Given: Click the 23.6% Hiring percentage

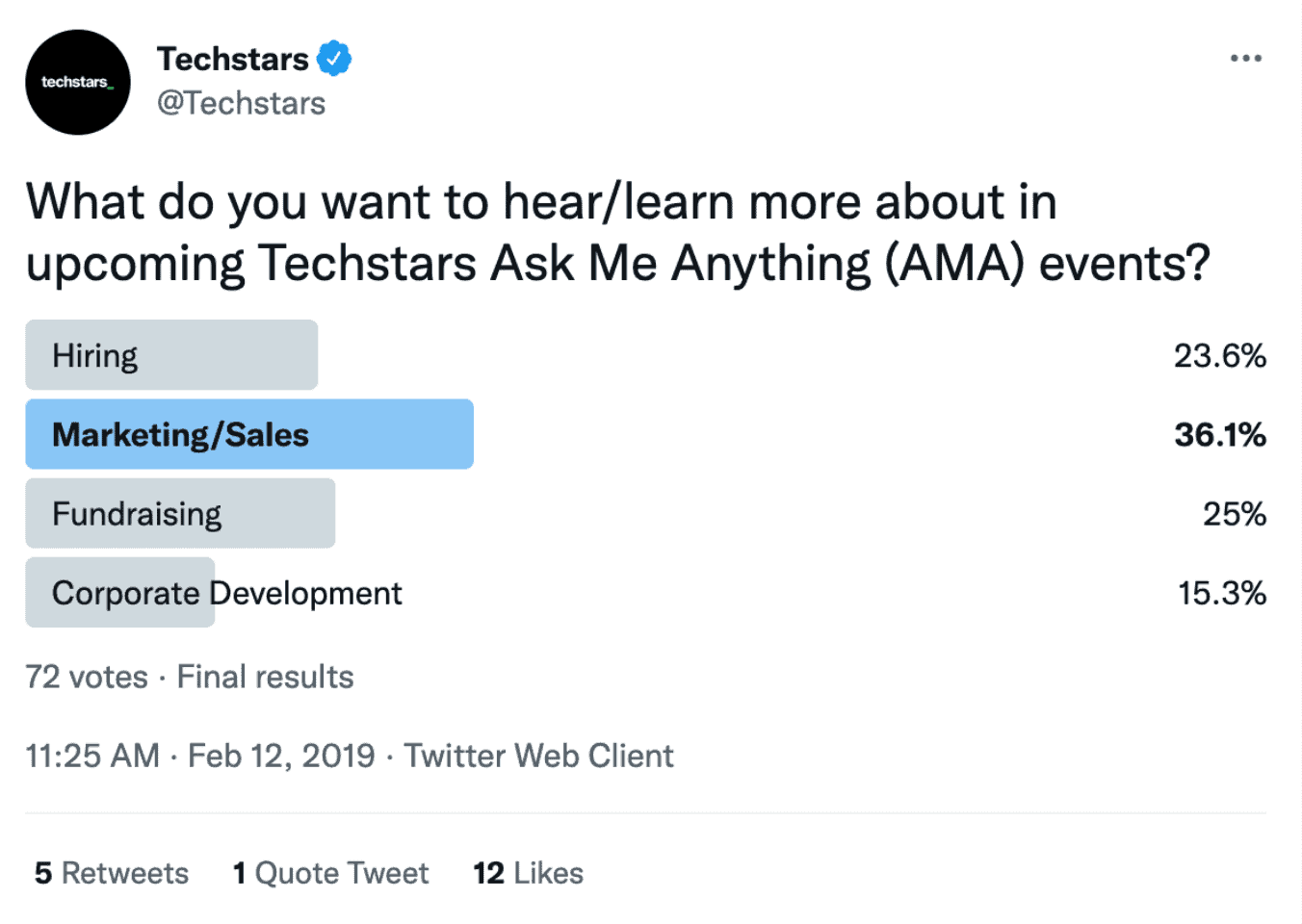Looking at the screenshot, I should tap(1219, 356).
